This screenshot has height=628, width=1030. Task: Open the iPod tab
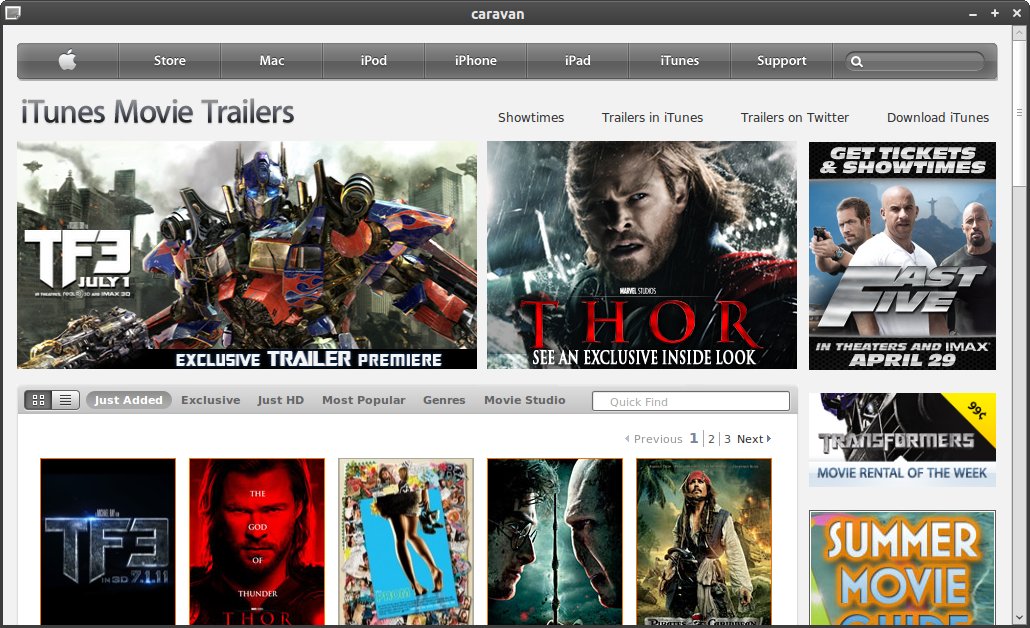pyautogui.click(x=373, y=60)
